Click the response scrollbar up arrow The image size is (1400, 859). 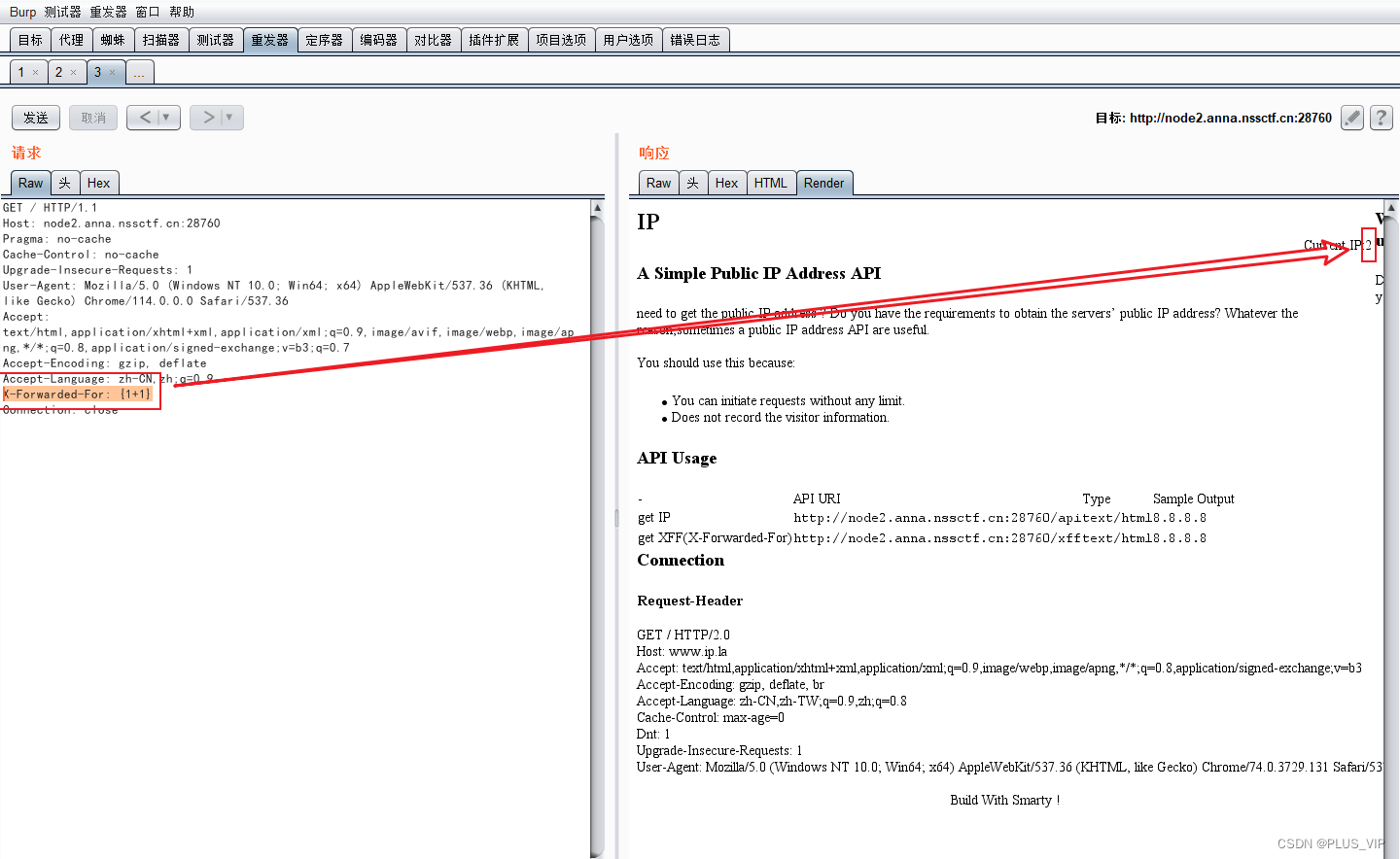(x=1391, y=208)
